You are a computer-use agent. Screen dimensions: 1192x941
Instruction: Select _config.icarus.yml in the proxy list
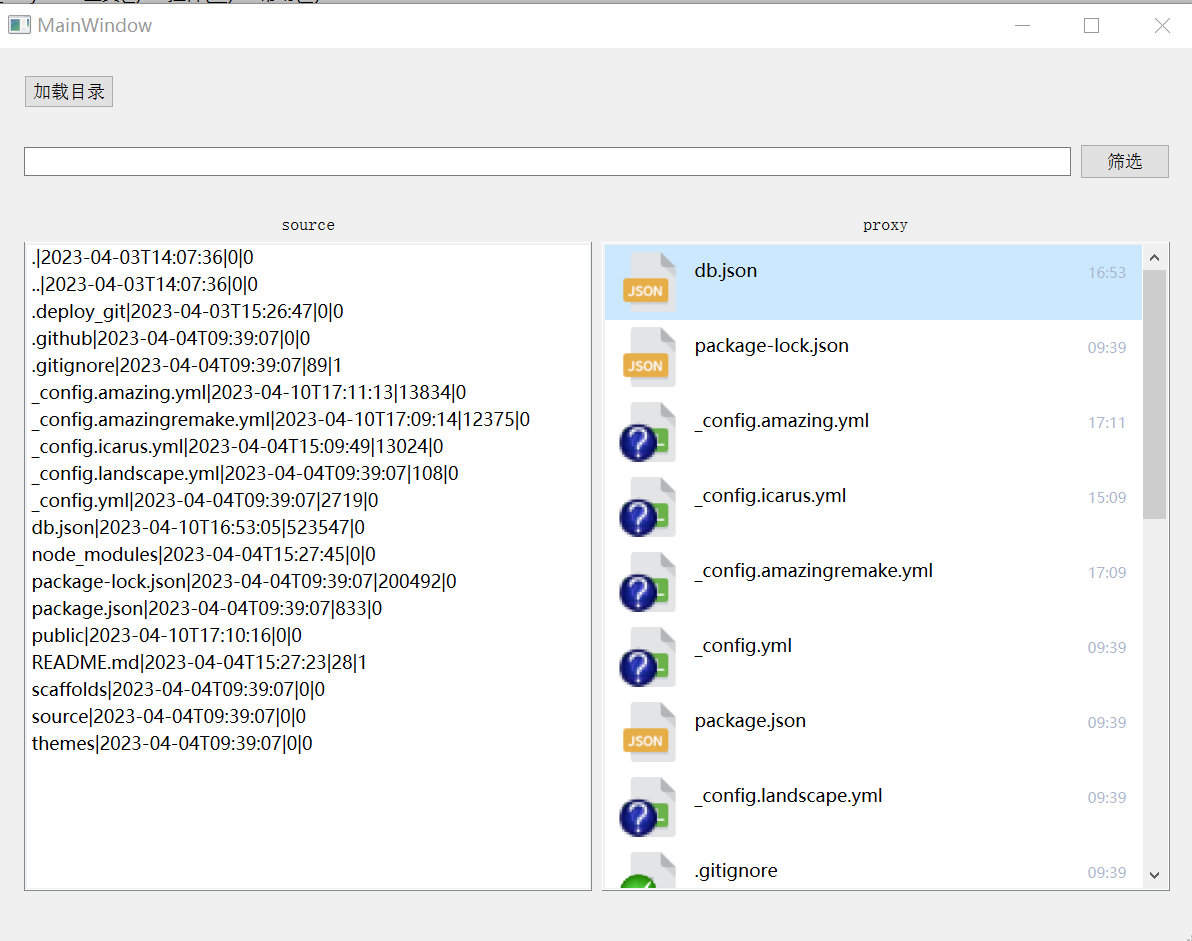873,507
